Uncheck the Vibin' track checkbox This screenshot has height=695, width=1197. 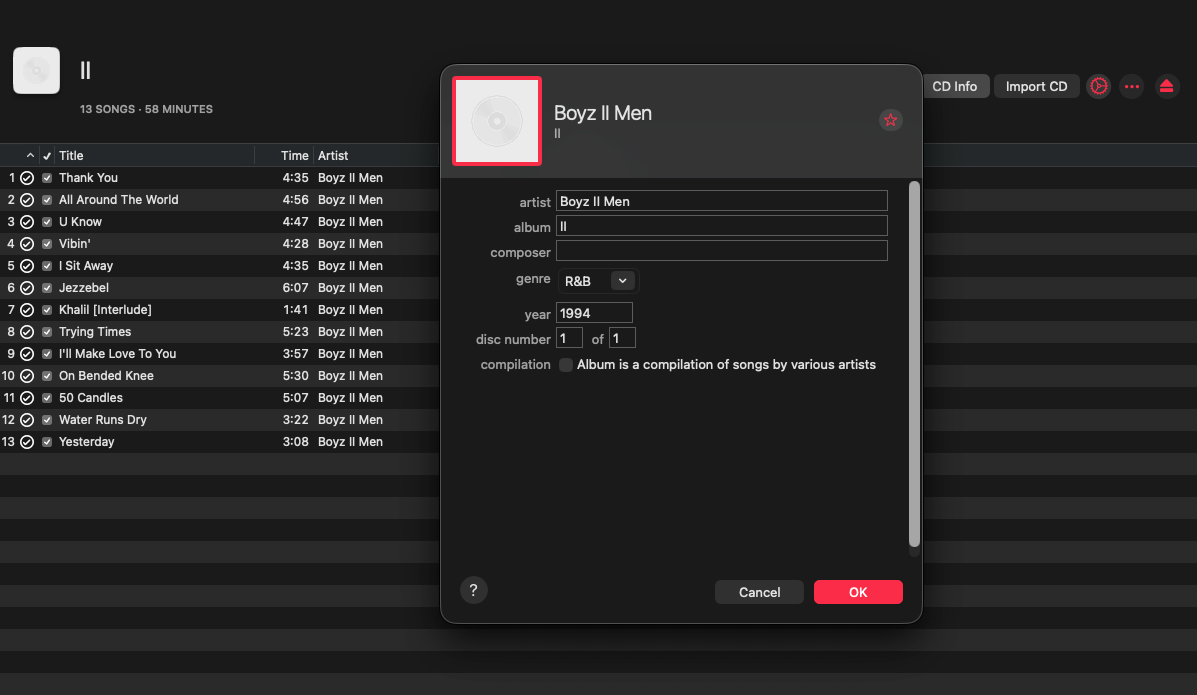(47, 244)
